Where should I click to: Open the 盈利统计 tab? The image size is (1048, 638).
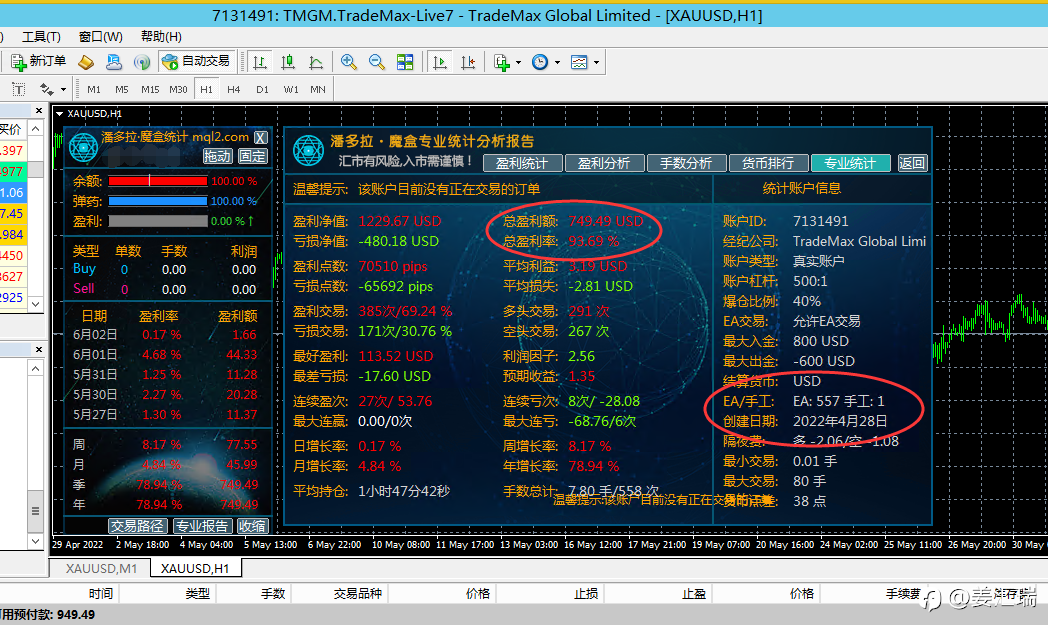(x=521, y=163)
